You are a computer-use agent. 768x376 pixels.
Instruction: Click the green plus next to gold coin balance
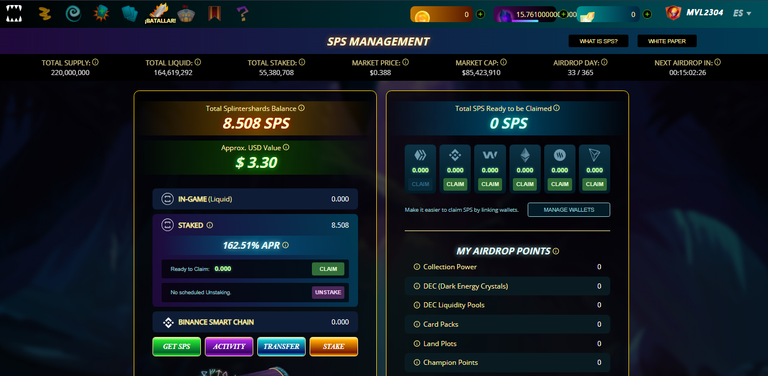480,14
